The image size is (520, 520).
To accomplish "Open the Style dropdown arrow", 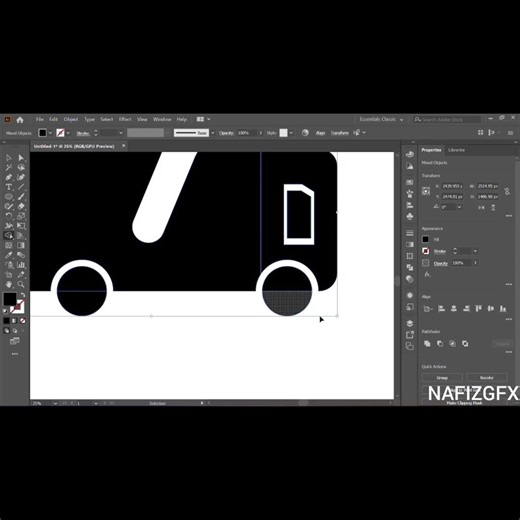I will [x=291, y=133].
